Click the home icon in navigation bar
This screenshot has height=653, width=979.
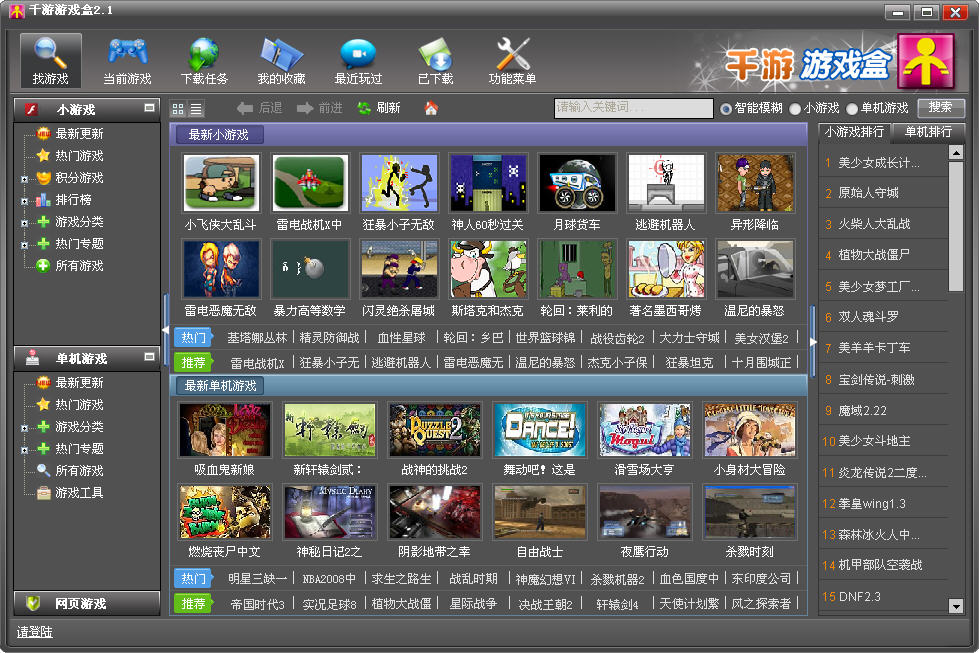[431, 108]
